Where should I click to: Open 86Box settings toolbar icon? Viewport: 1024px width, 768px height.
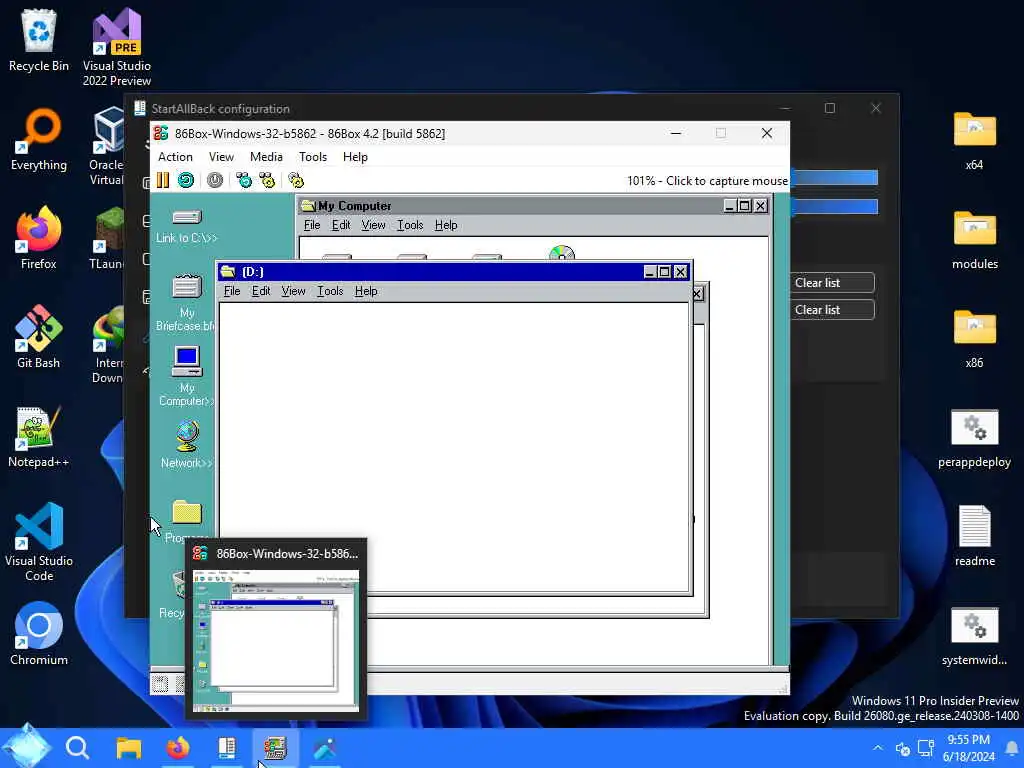296,180
